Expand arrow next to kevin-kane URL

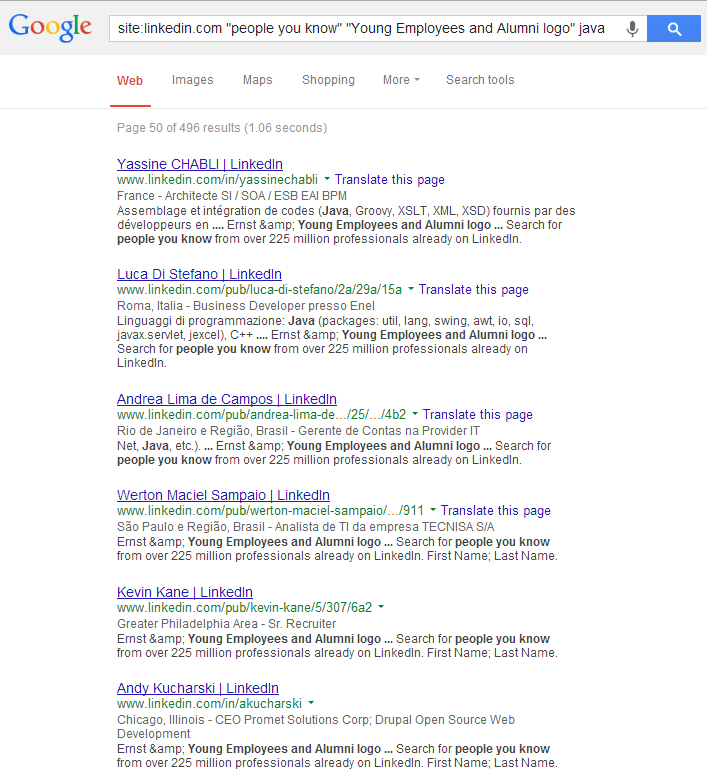point(381,606)
